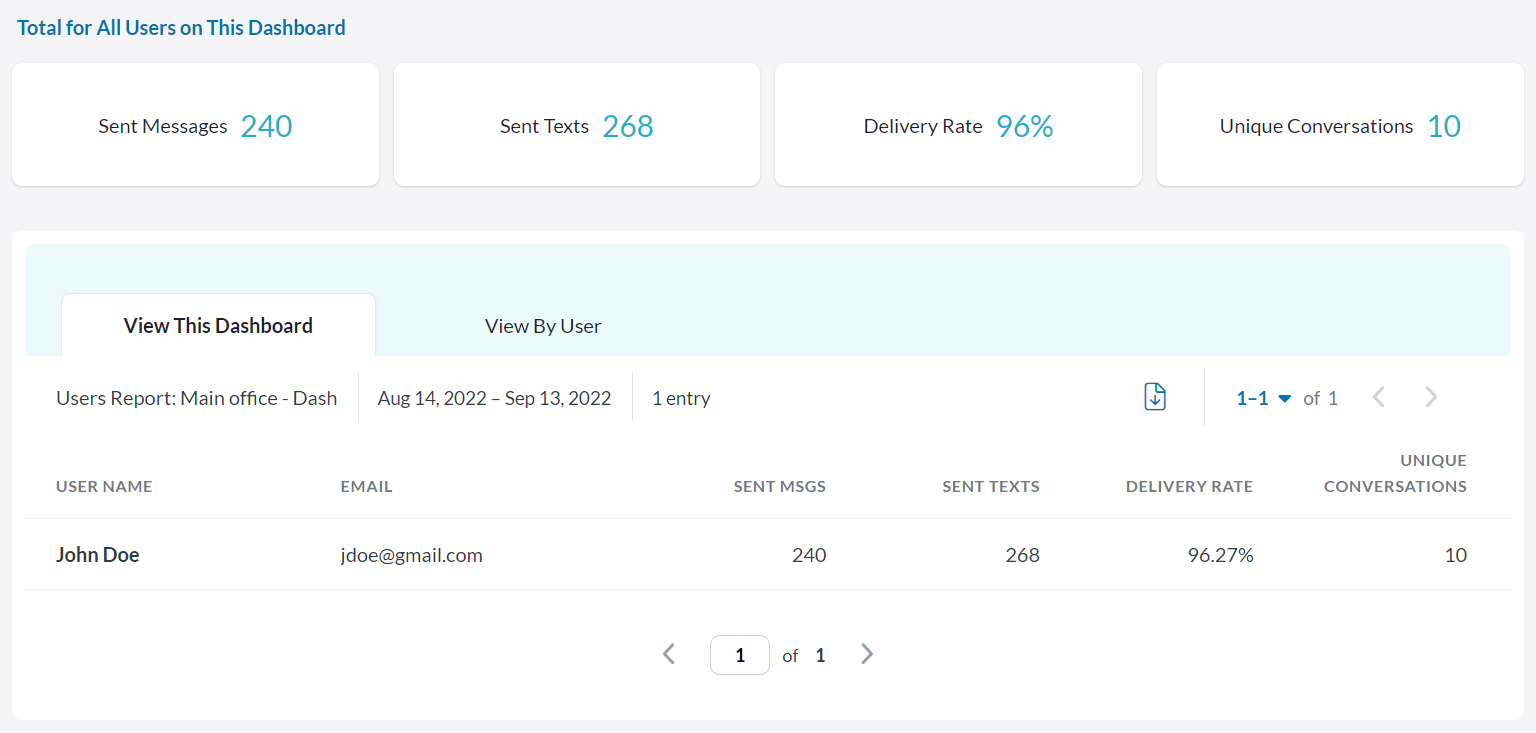Sort by the User Name column header
This screenshot has width=1536, height=733.
pyautogui.click(x=104, y=487)
